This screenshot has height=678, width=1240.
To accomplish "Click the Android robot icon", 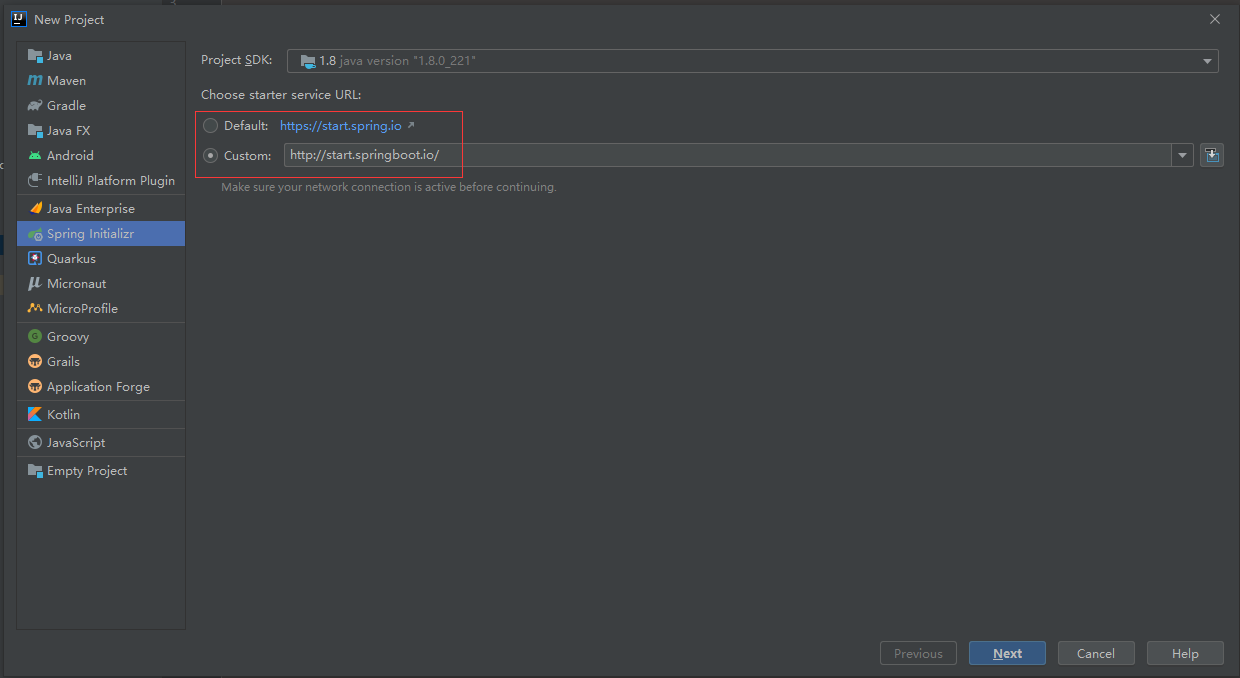I will point(35,156).
